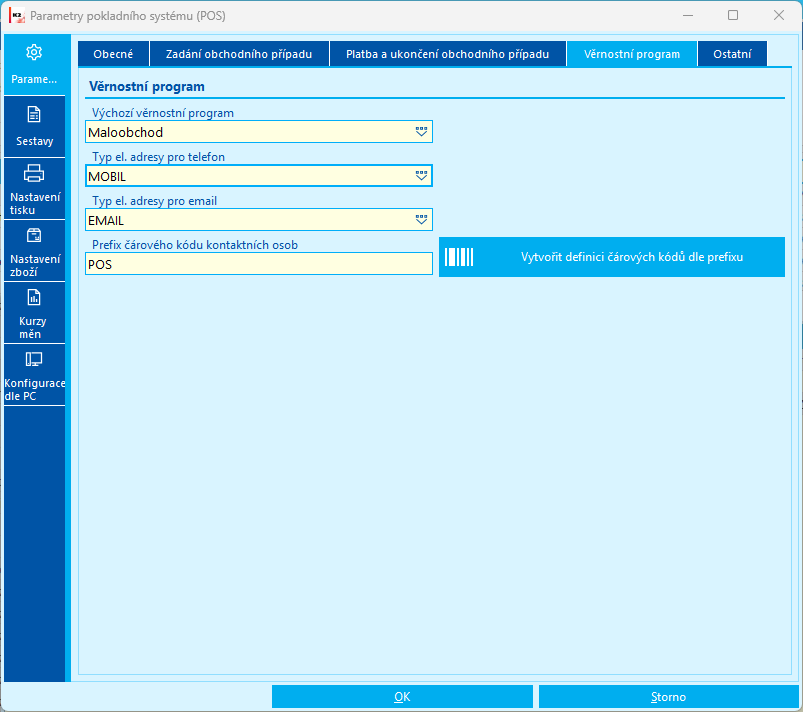Confirm with the OK button
This screenshot has height=712, width=803.
click(402, 697)
